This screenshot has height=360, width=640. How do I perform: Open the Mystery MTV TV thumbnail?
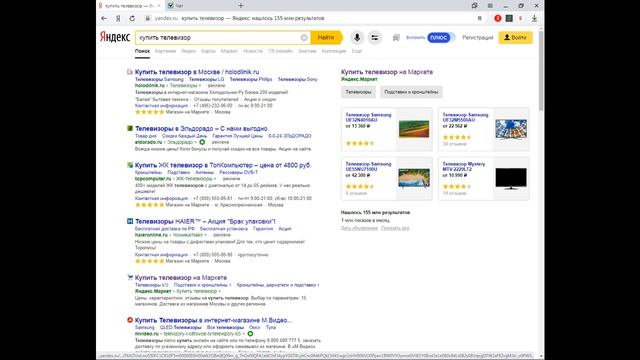[x=511, y=178]
